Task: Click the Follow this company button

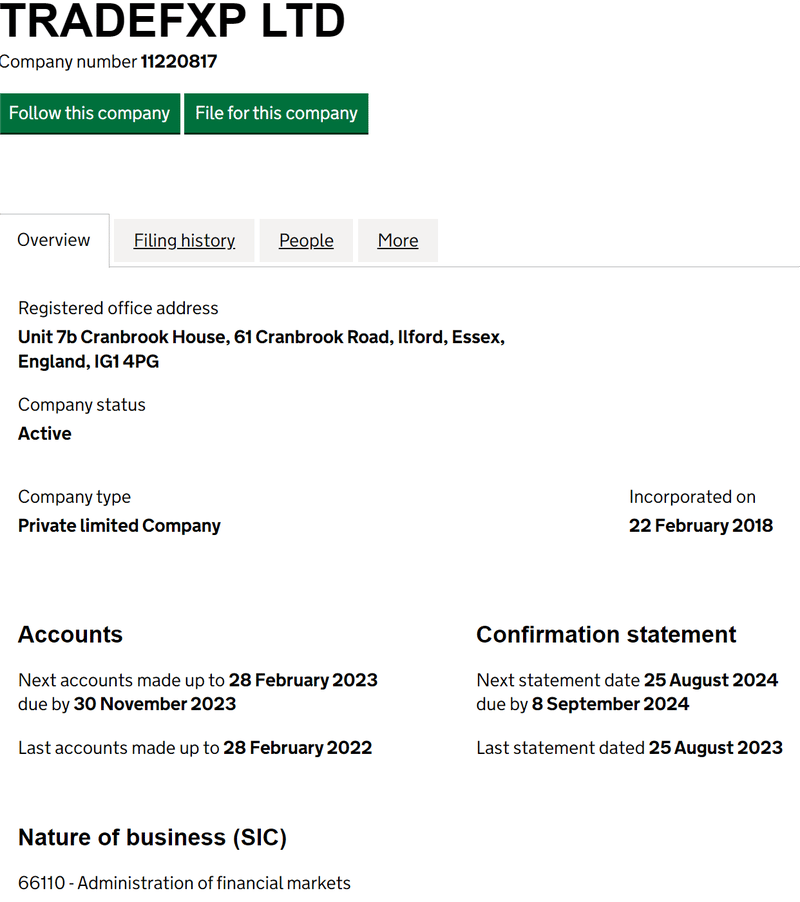Action: [90, 113]
